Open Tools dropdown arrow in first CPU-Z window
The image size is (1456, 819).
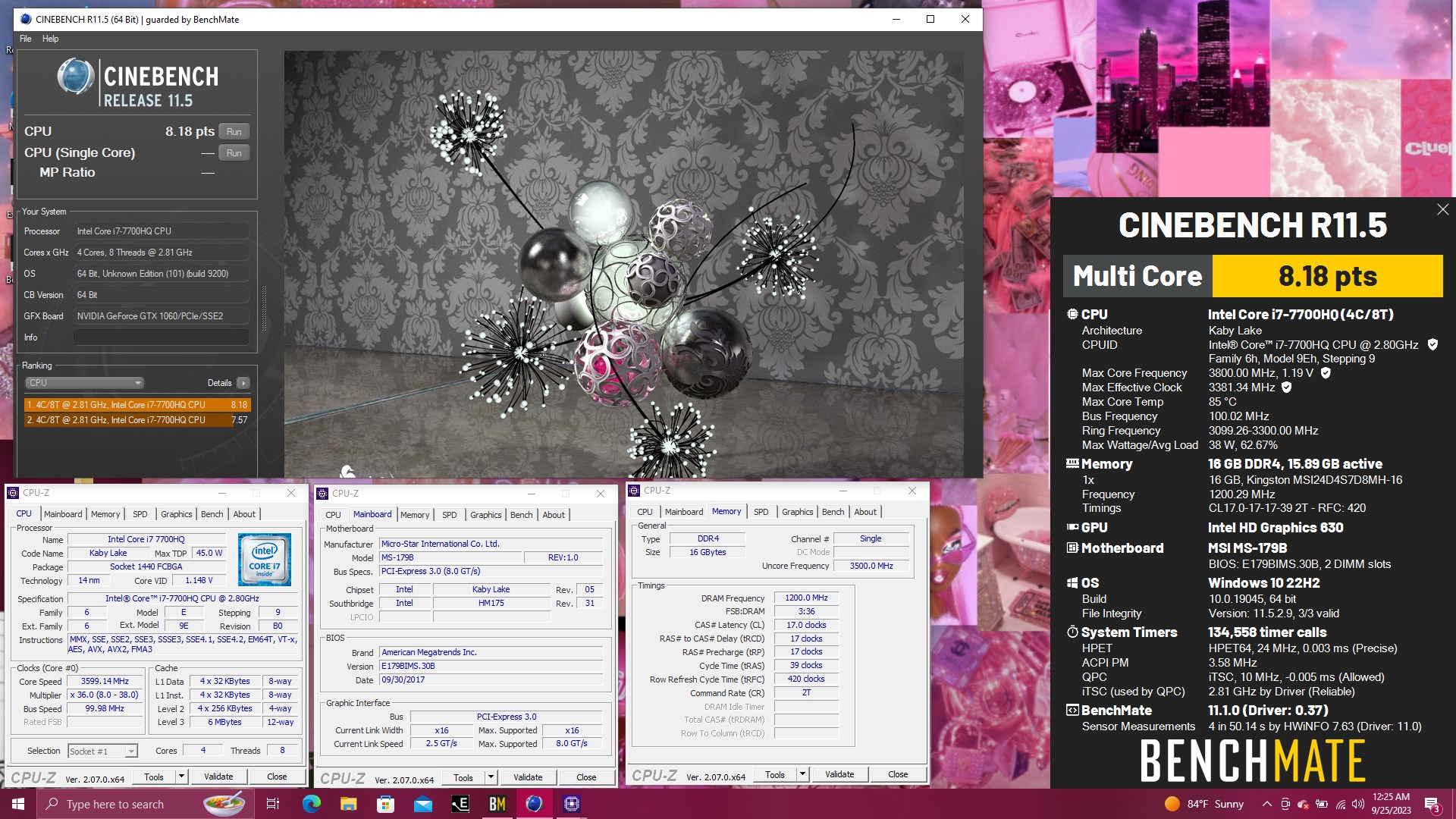tap(181, 777)
